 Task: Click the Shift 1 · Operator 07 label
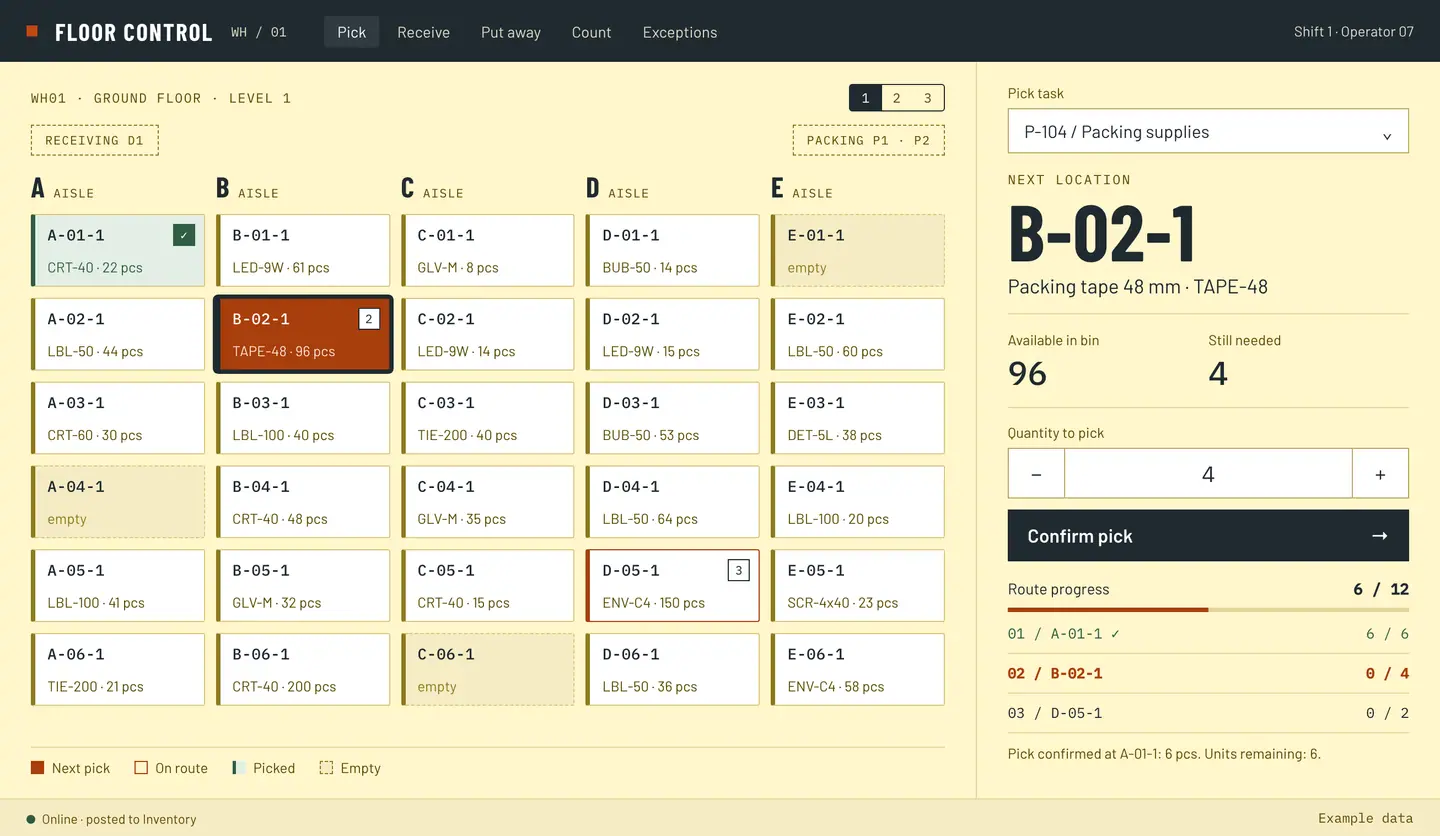[x=1354, y=32]
